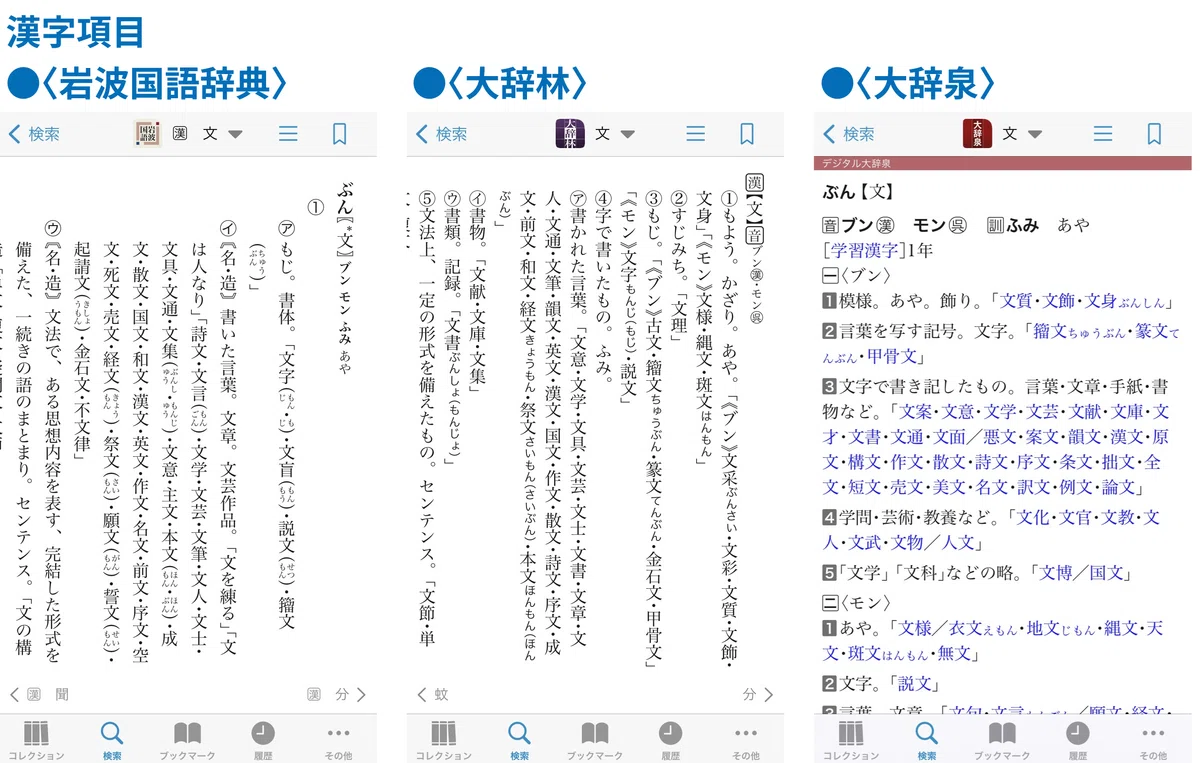The width and height of the screenshot is (1200, 763).
Task: Open list menu icon in 岩波国語辞典 screen
Action: pos(288,134)
